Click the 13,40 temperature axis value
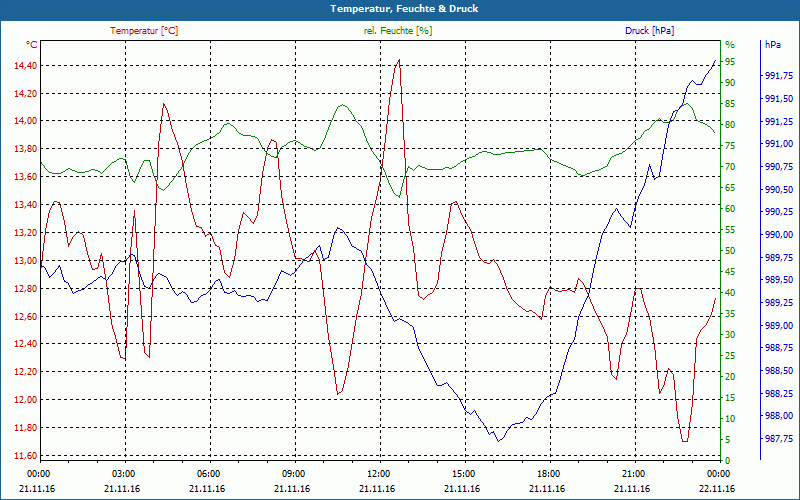 [25, 205]
